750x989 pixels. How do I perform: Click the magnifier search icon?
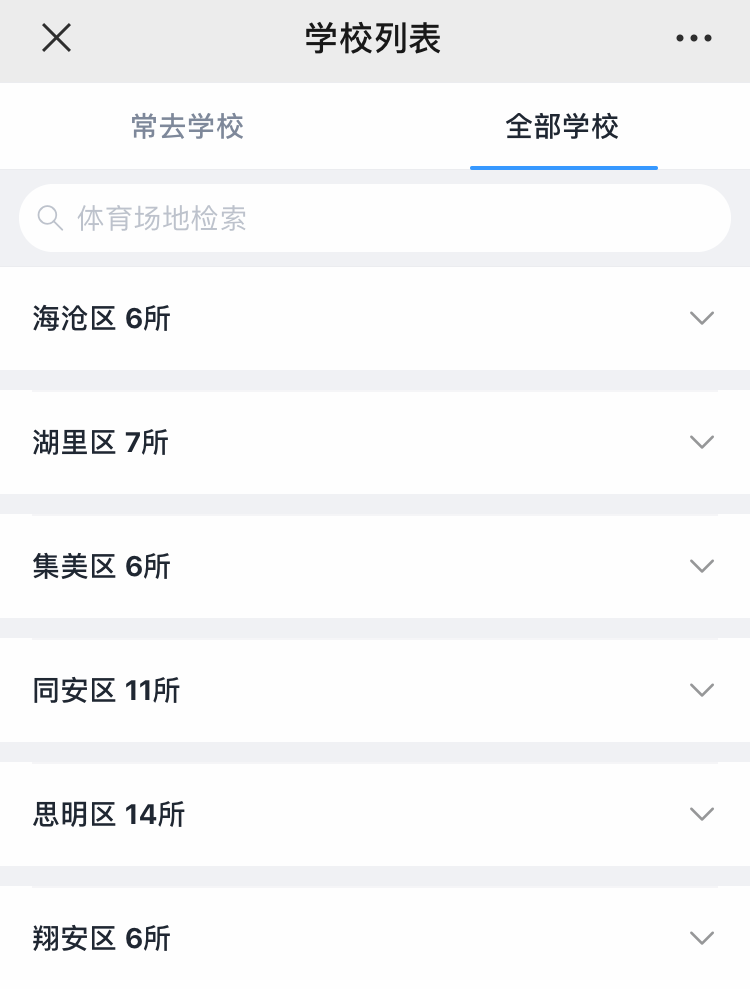pyautogui.click(x=50, y=218)
